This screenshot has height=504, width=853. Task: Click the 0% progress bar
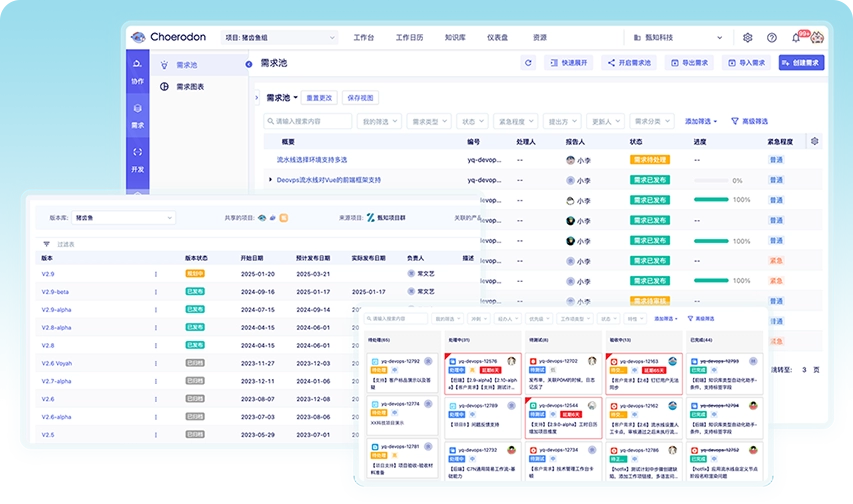click(x=711, y=180)
